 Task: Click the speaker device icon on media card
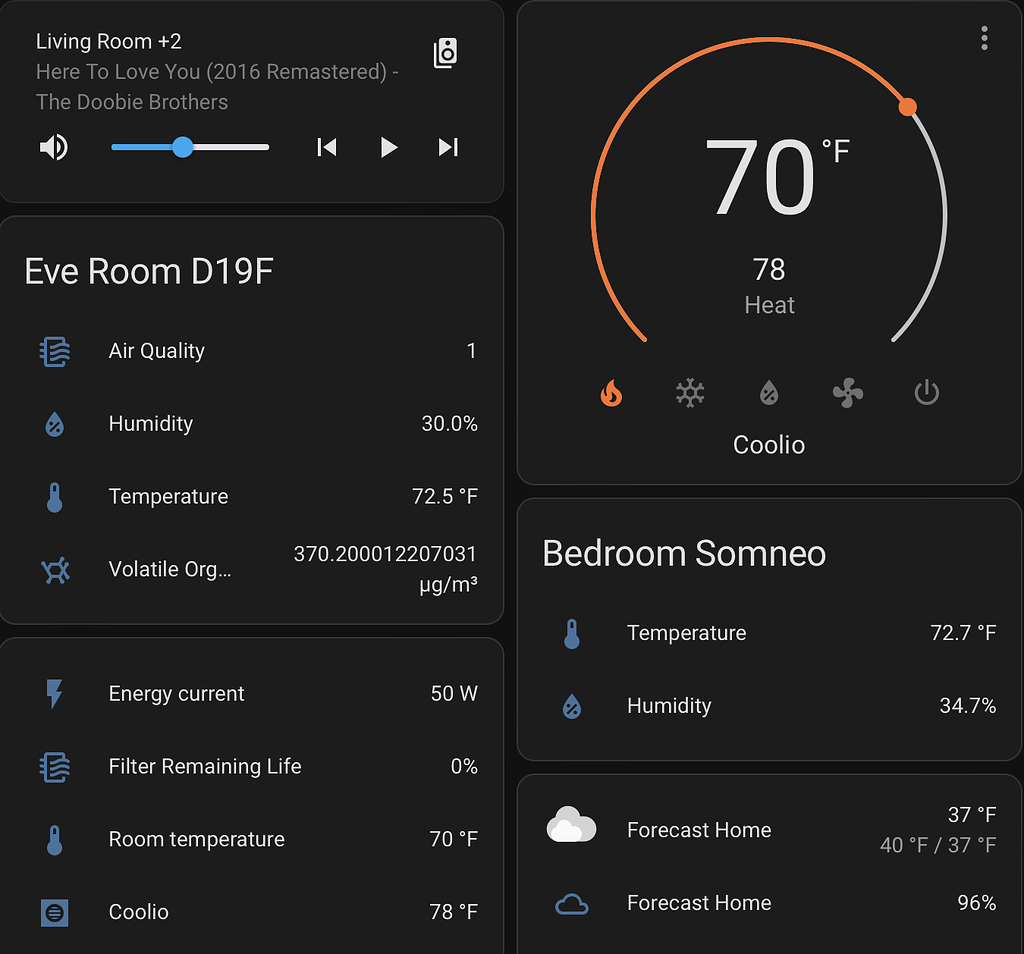(444, 53)
